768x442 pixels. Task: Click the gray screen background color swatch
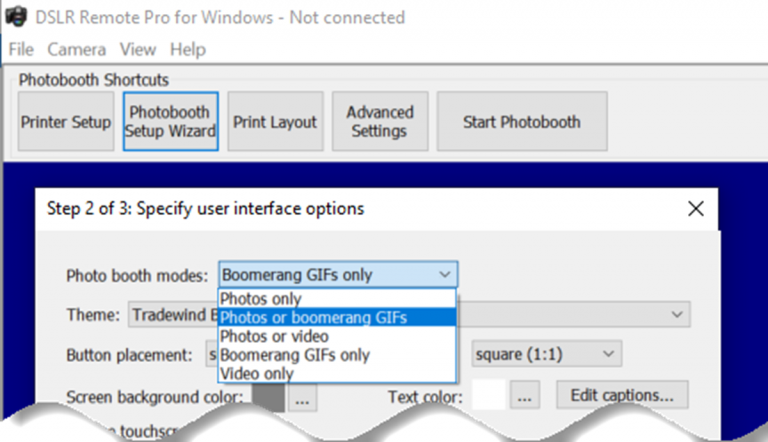tap(268, 397)
